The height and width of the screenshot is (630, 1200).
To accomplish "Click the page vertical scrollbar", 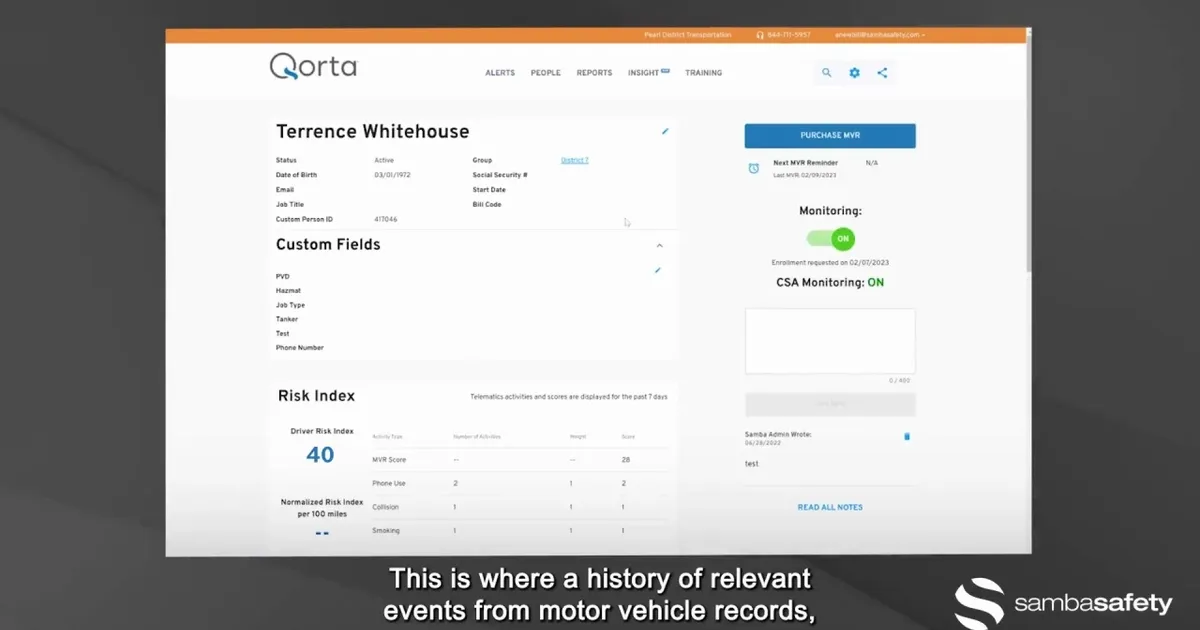I will 1028,150.
